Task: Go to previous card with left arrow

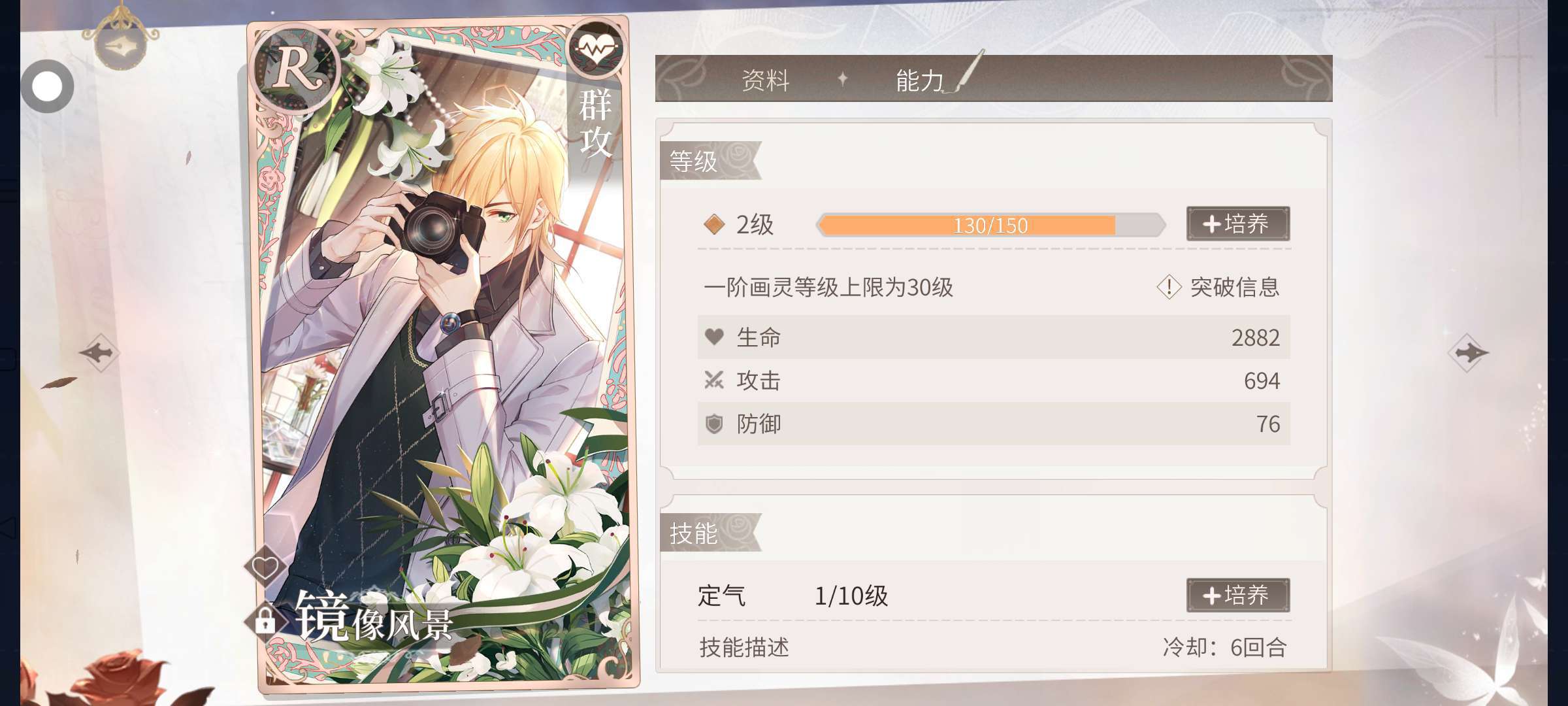Action: tap(99, 353)
